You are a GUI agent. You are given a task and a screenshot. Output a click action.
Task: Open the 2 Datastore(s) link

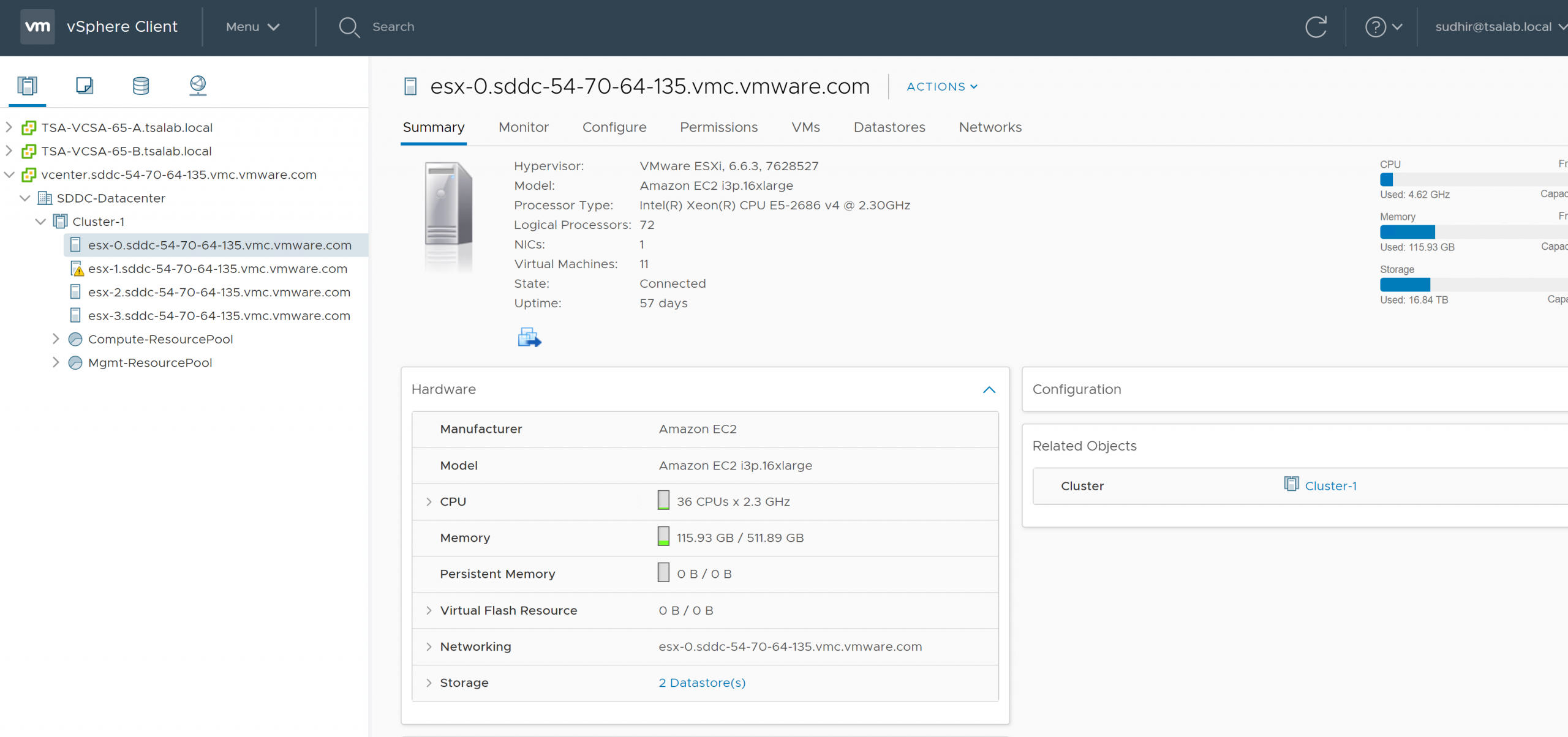tap(702, 683)
